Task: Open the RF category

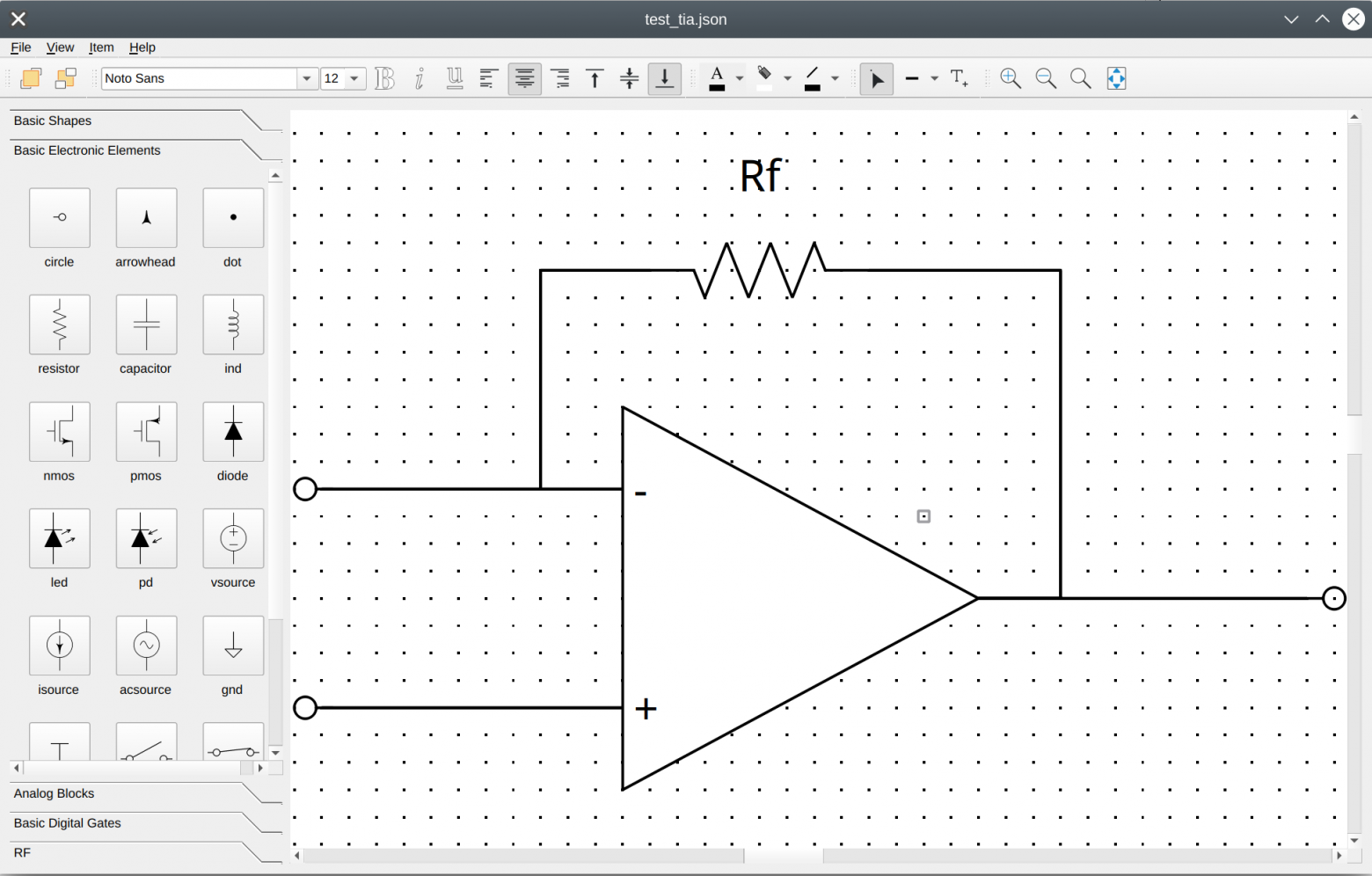Action: tap(22, 853)
